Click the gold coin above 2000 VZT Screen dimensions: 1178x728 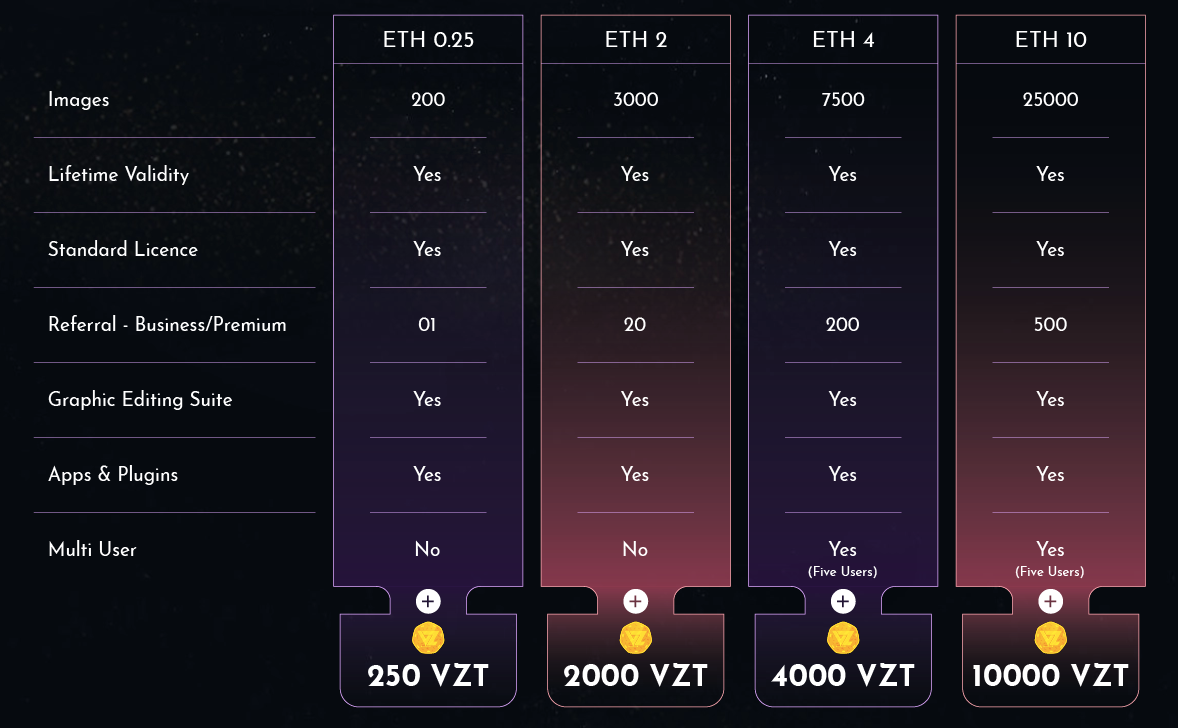coord(635,638)
